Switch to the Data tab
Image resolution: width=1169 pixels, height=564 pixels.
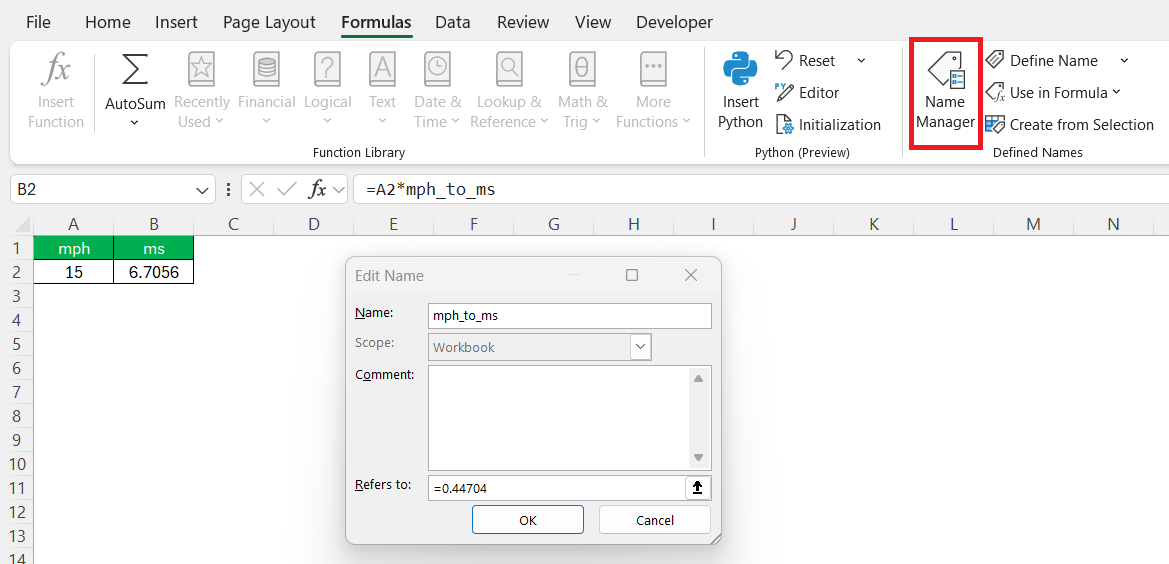pyautogui.click(x=453, y=22)
